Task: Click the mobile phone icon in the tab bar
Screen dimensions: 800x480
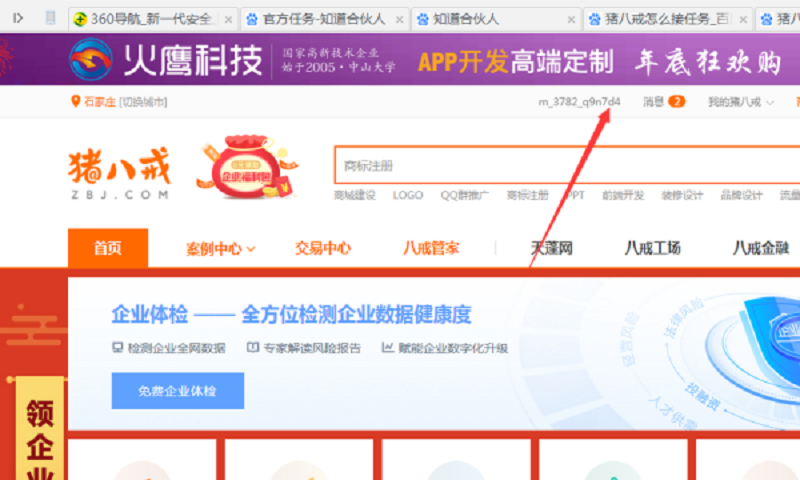Action: coord(50,18)
